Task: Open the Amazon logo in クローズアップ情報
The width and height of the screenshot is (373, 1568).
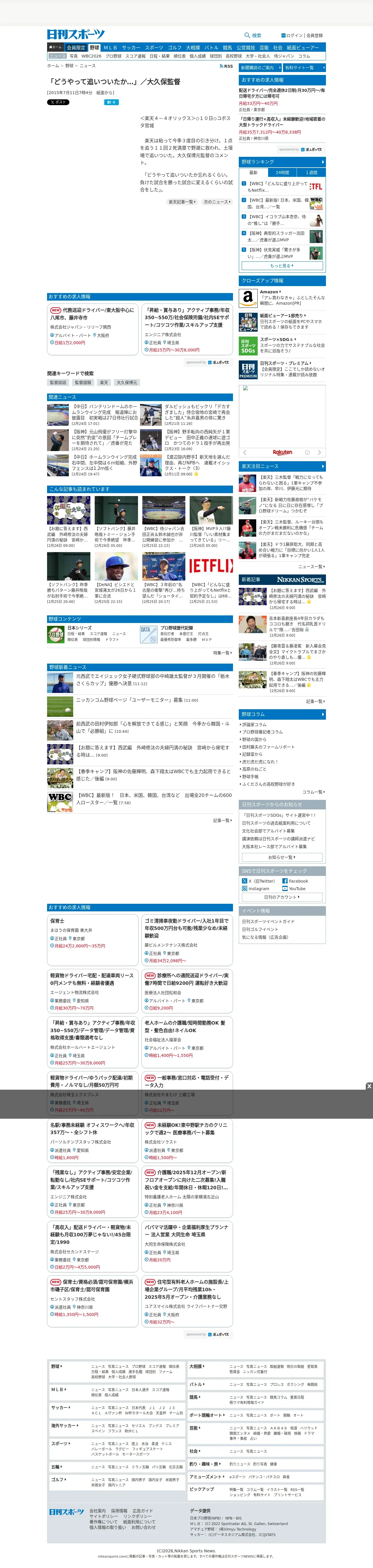Action: pos(248,298)
